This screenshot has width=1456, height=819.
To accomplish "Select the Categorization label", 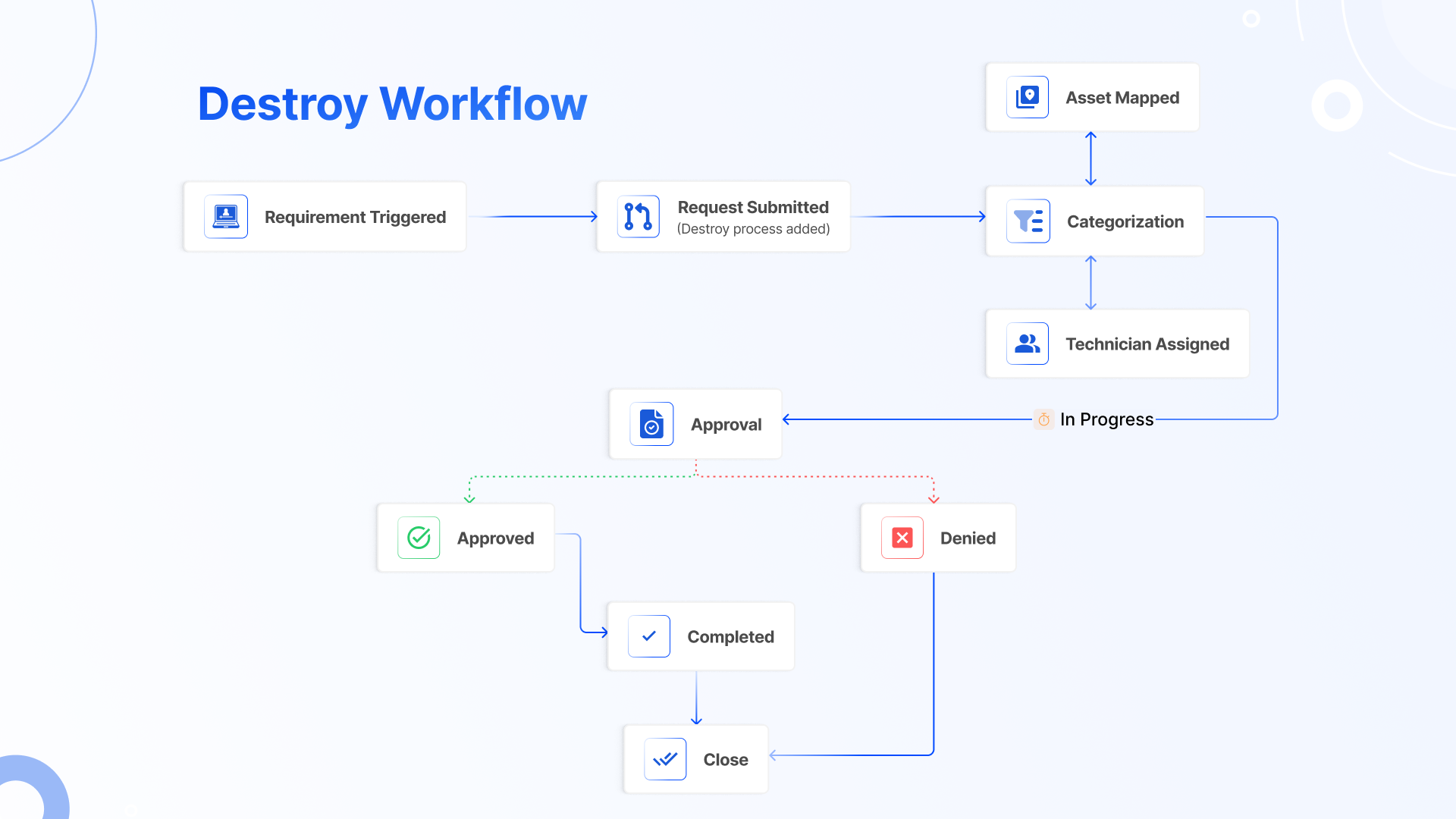I will [x=1125, y=222].
